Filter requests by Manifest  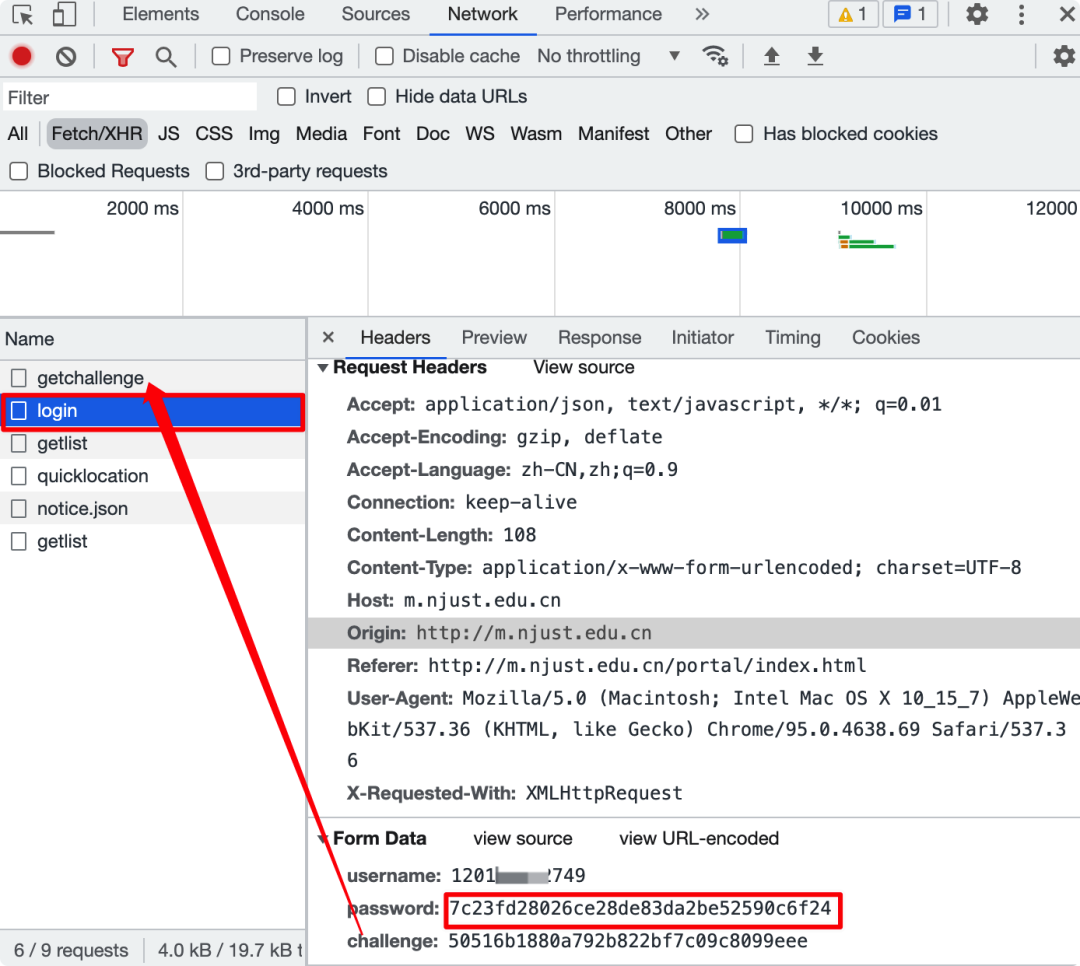tap(613, 134)
